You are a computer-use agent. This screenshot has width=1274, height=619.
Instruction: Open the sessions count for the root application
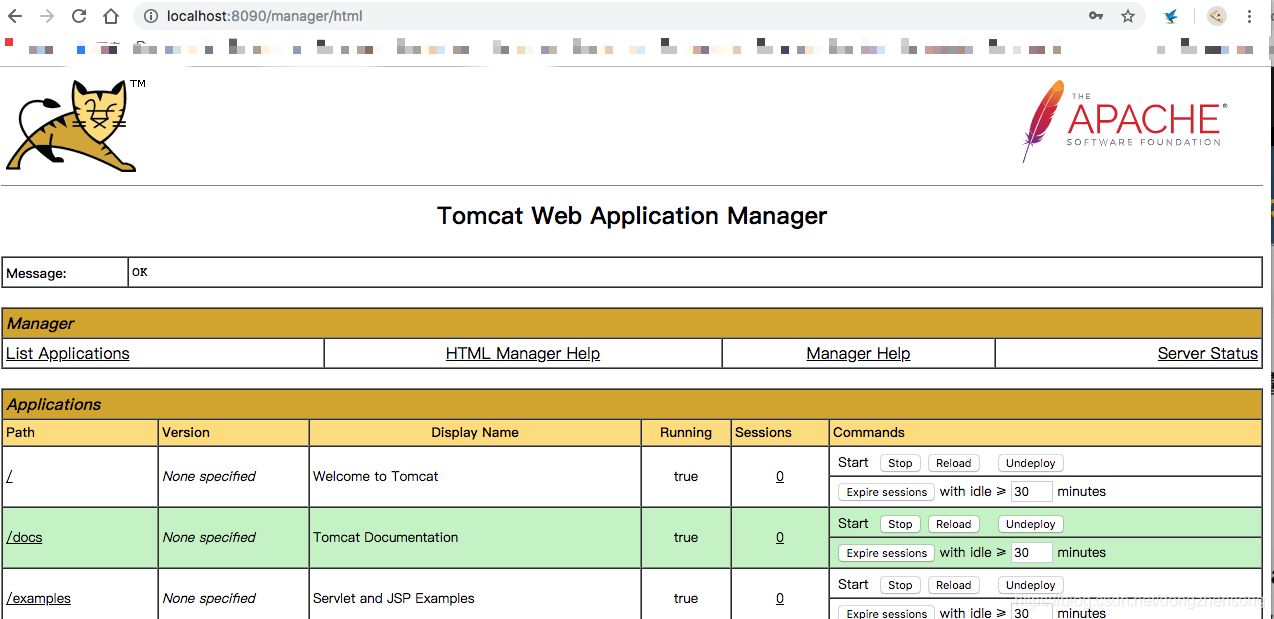coord(780,476)
